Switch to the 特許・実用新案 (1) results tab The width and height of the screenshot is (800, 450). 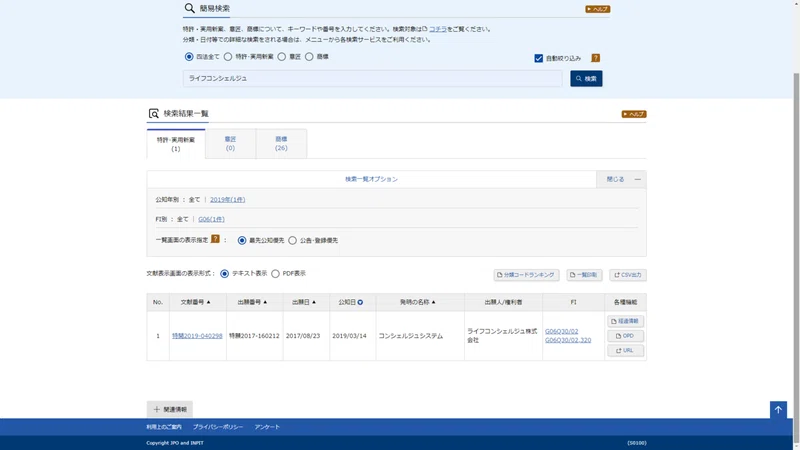[176, 144]
